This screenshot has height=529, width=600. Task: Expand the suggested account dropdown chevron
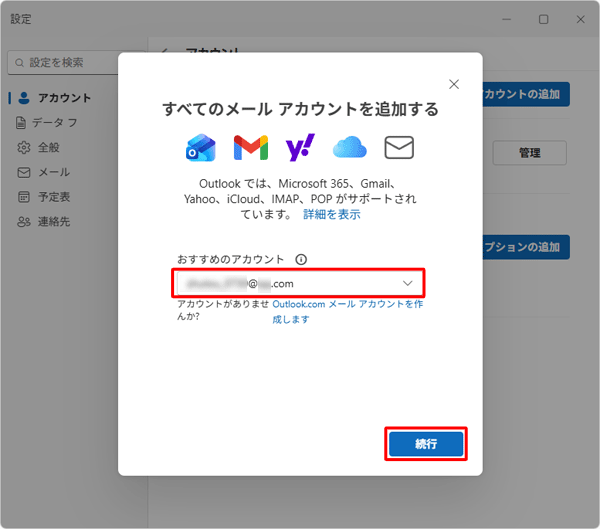(x=408, y=283)
